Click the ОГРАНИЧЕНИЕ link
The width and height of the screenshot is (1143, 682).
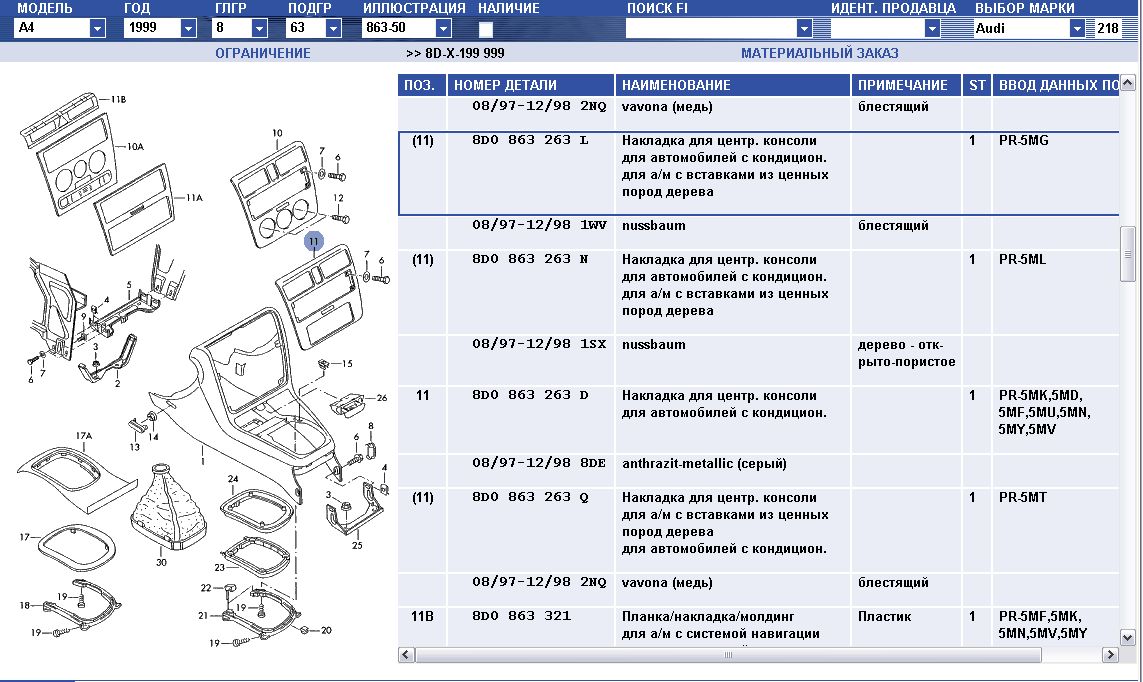(x=262, y=53)
